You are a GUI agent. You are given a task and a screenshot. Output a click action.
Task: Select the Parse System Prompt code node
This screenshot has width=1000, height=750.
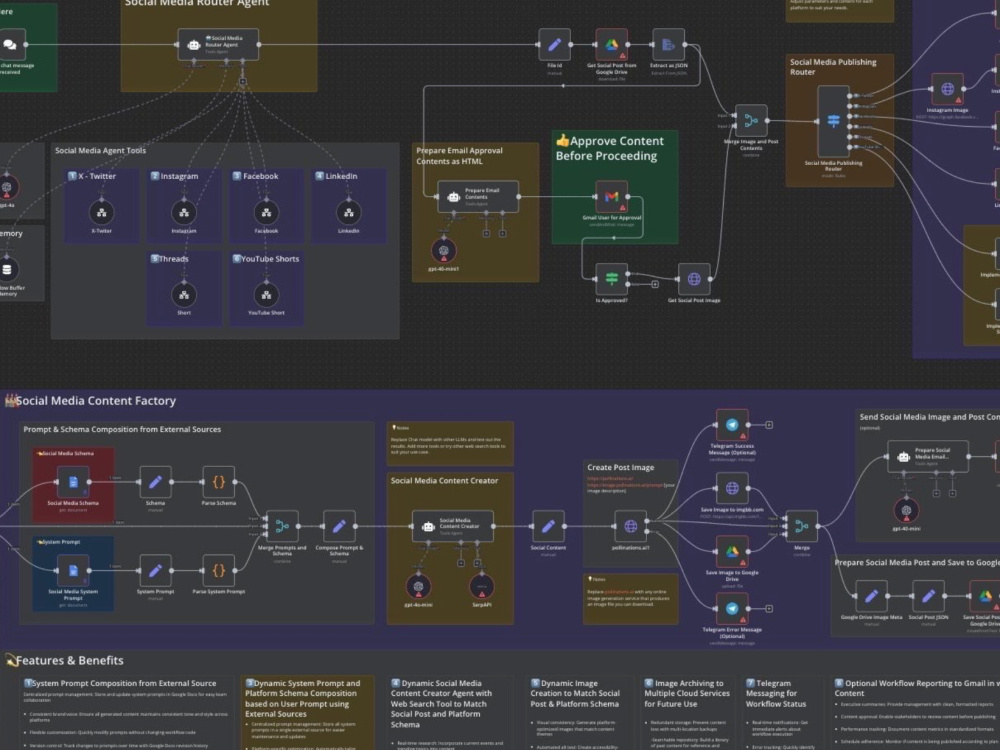(218, 571)
